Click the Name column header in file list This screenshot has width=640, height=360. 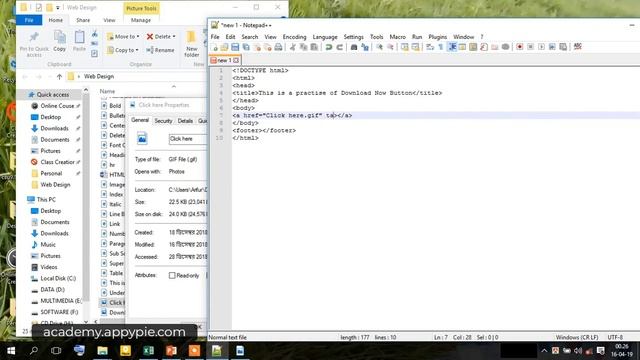[x=107, y=91]
